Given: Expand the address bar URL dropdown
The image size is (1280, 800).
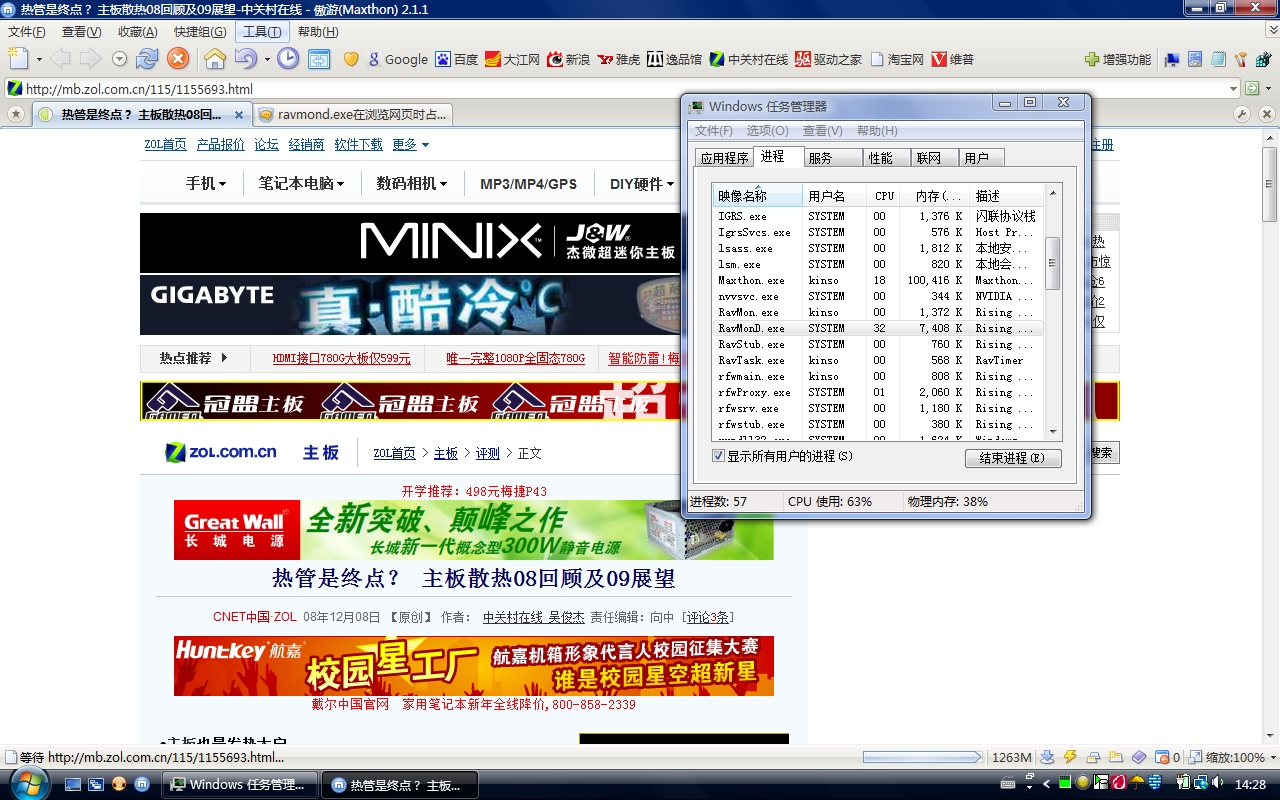Looking at the screenshot, I should click(x=1233, y=89).
